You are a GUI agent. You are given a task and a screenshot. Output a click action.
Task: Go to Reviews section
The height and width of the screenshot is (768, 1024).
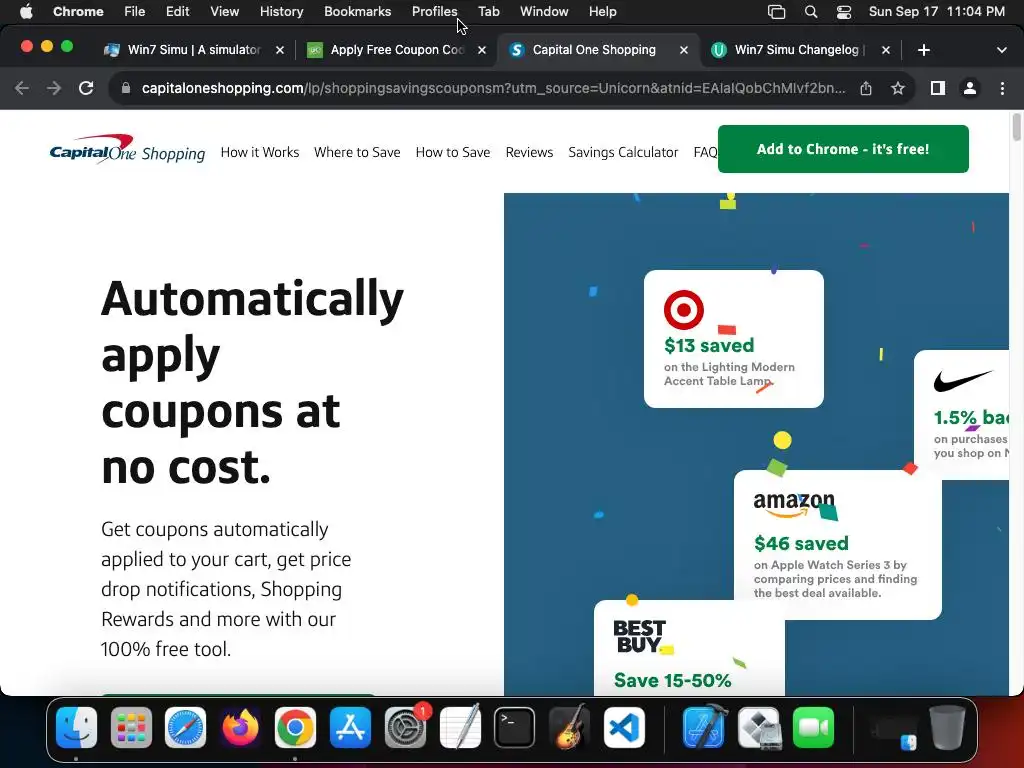pyautogui.click(x=529, y=152)
